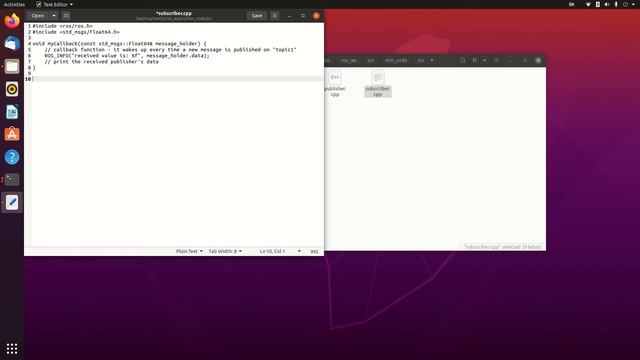
Task: Open Ubuntu Software from the dock
Action: (12, 134)
